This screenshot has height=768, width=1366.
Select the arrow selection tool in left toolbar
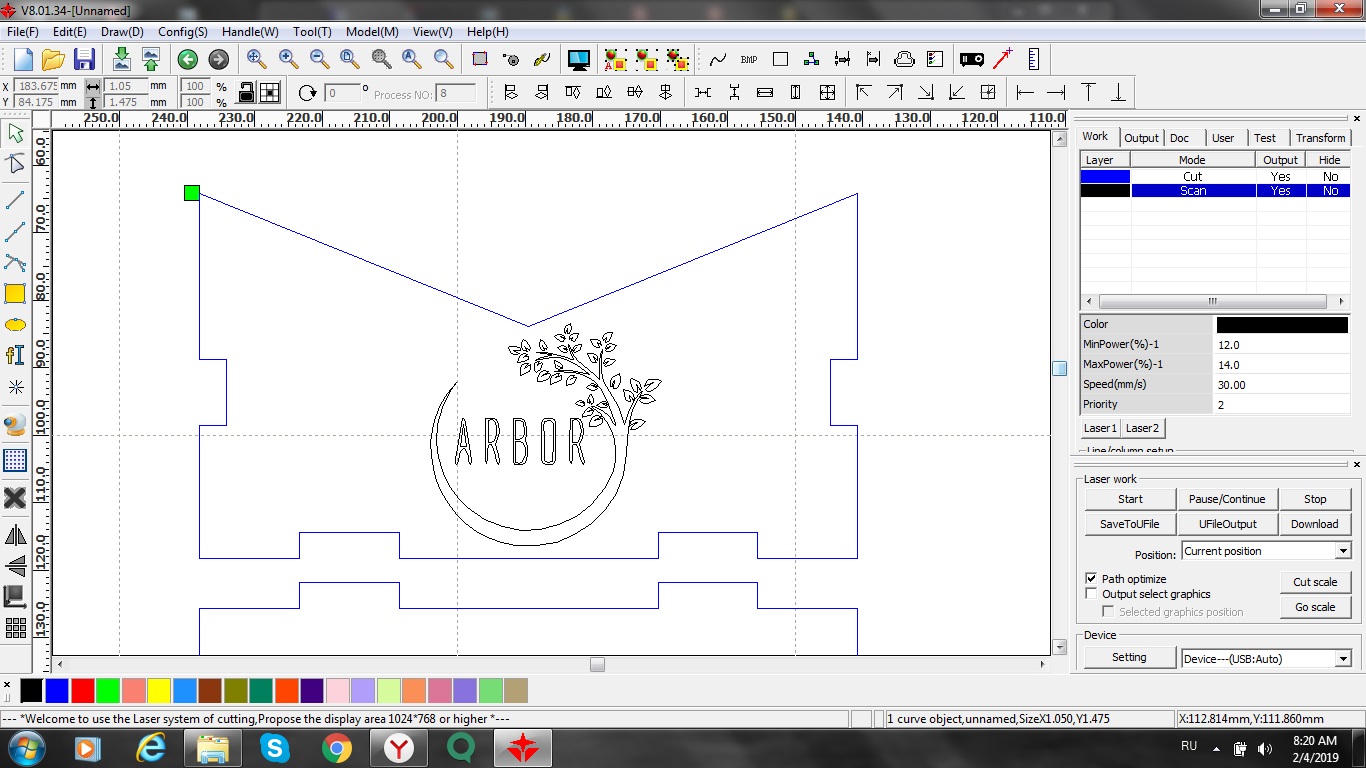pyautogui.click(x=15, y=133)
